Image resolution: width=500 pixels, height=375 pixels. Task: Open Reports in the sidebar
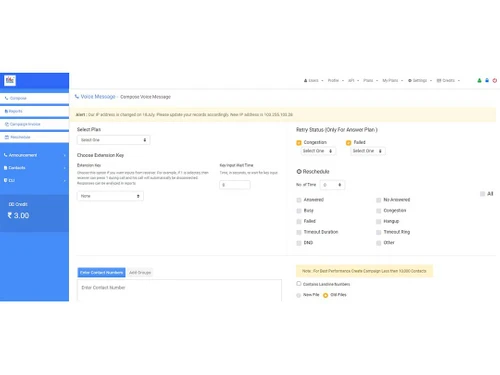click(34, 111)
